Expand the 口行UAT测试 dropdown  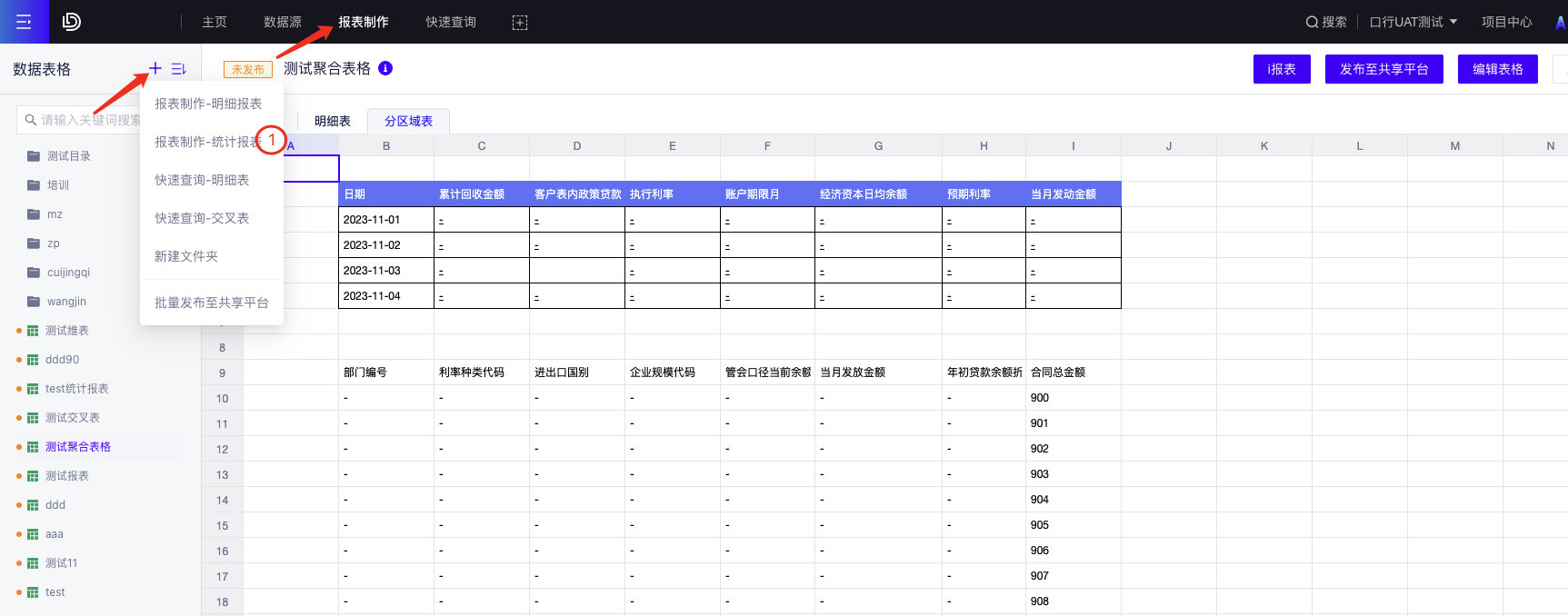(1413, 22)
